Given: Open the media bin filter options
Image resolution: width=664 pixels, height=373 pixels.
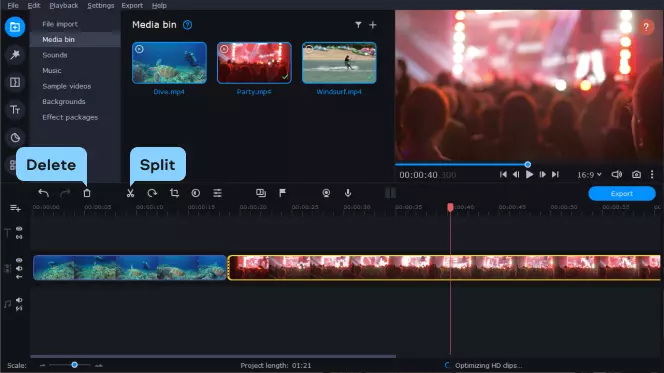Looking at the screenshot, I should (358, 25).
